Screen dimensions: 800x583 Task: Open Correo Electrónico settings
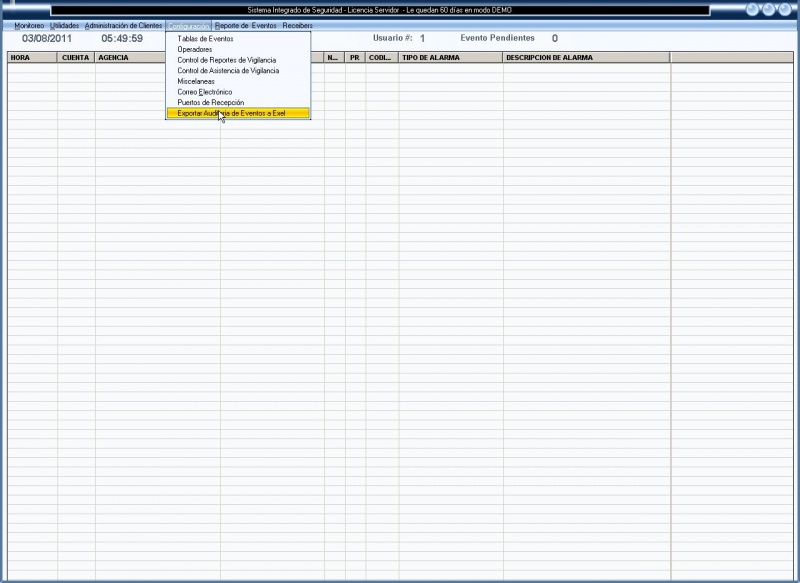205,92
